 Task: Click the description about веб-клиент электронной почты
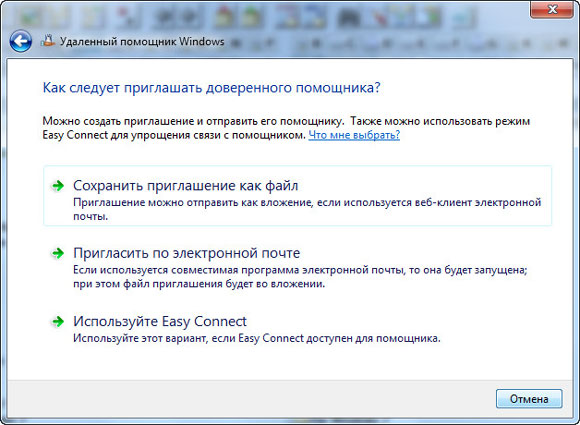click(x=307, y=209)
